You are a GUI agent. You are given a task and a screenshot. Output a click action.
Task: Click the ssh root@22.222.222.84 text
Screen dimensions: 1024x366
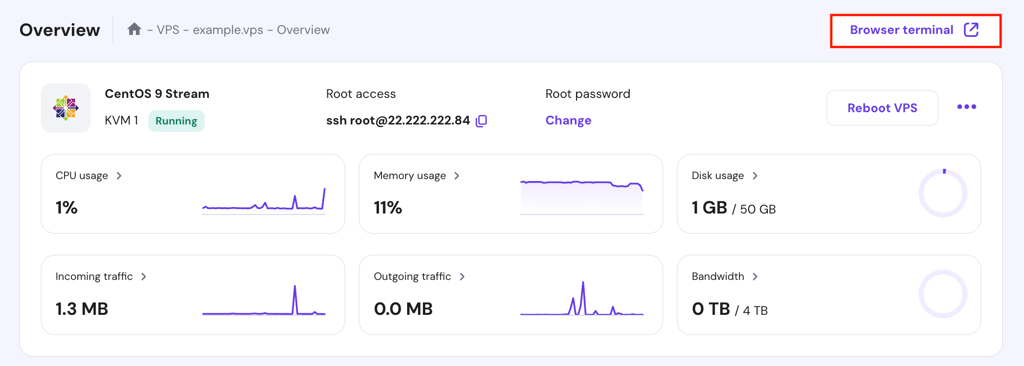[398, 121]
